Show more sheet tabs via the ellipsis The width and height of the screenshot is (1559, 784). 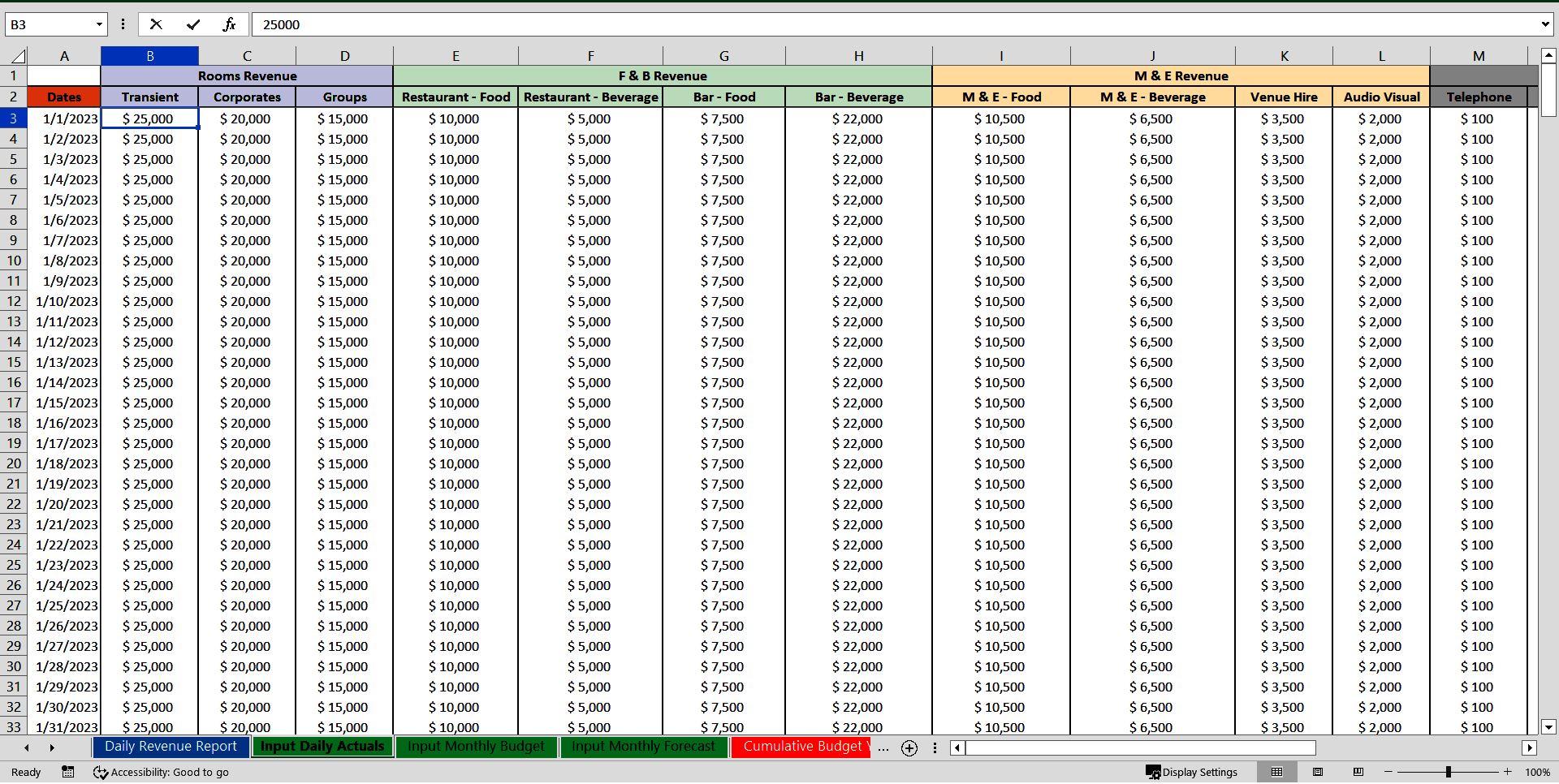[883, 748]
